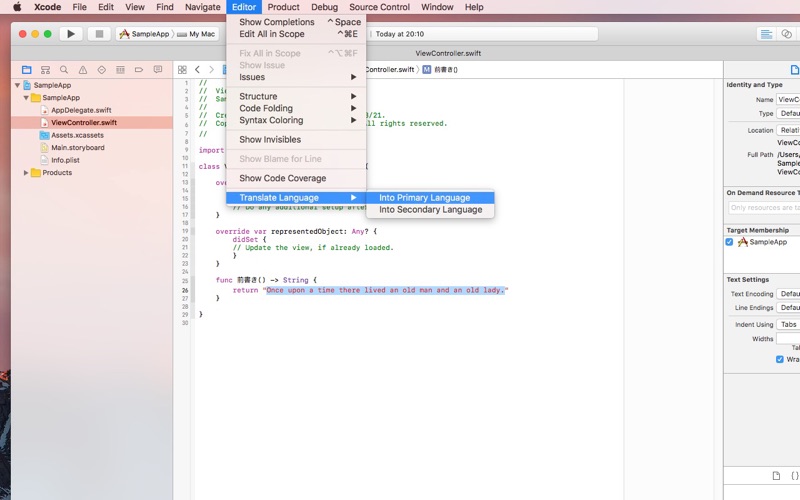Click the Stop button in toolbar

click(x=99, y=34)
